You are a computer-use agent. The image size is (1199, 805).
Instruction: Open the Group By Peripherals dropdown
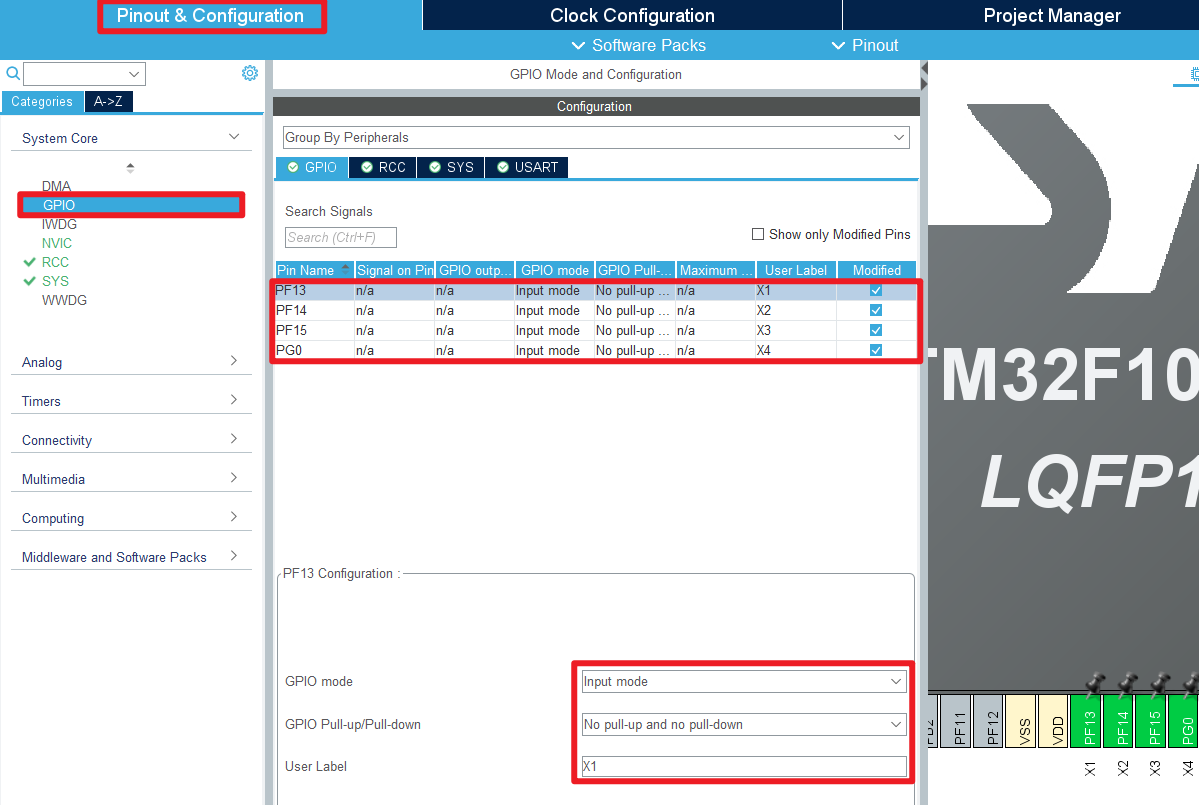pyautogui.click(x=596, y=138)
